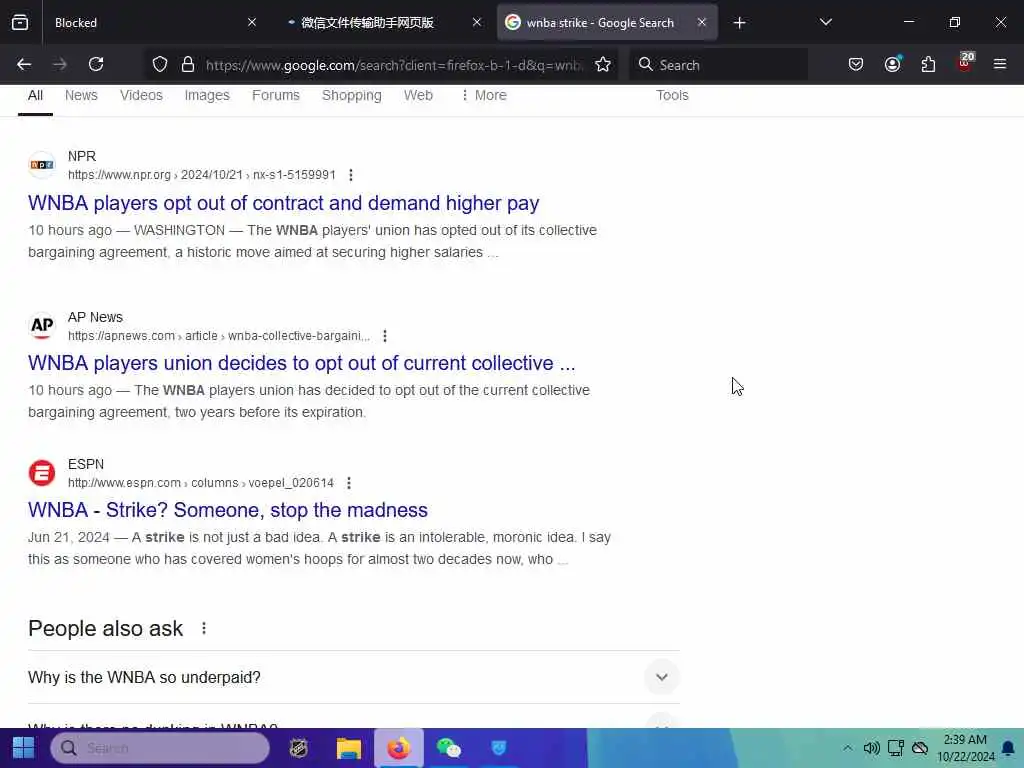1024x768 pixels.
Task: Open Extensions puzzle icon
Action: coord(928,64)
